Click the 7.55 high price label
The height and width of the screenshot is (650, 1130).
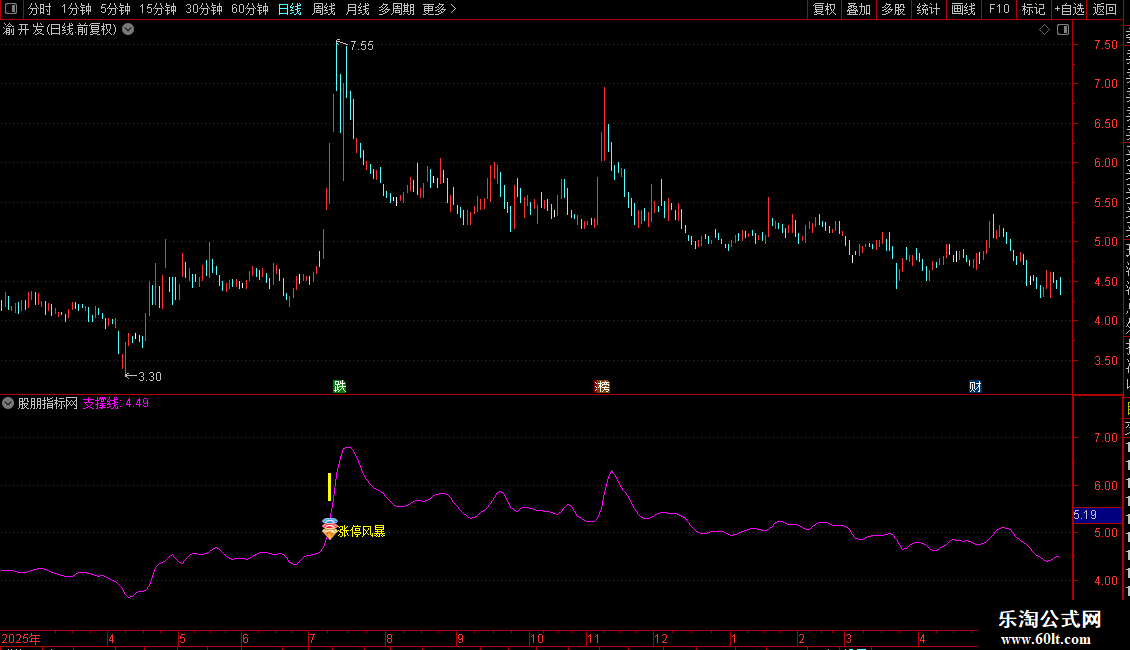[362, 45]
